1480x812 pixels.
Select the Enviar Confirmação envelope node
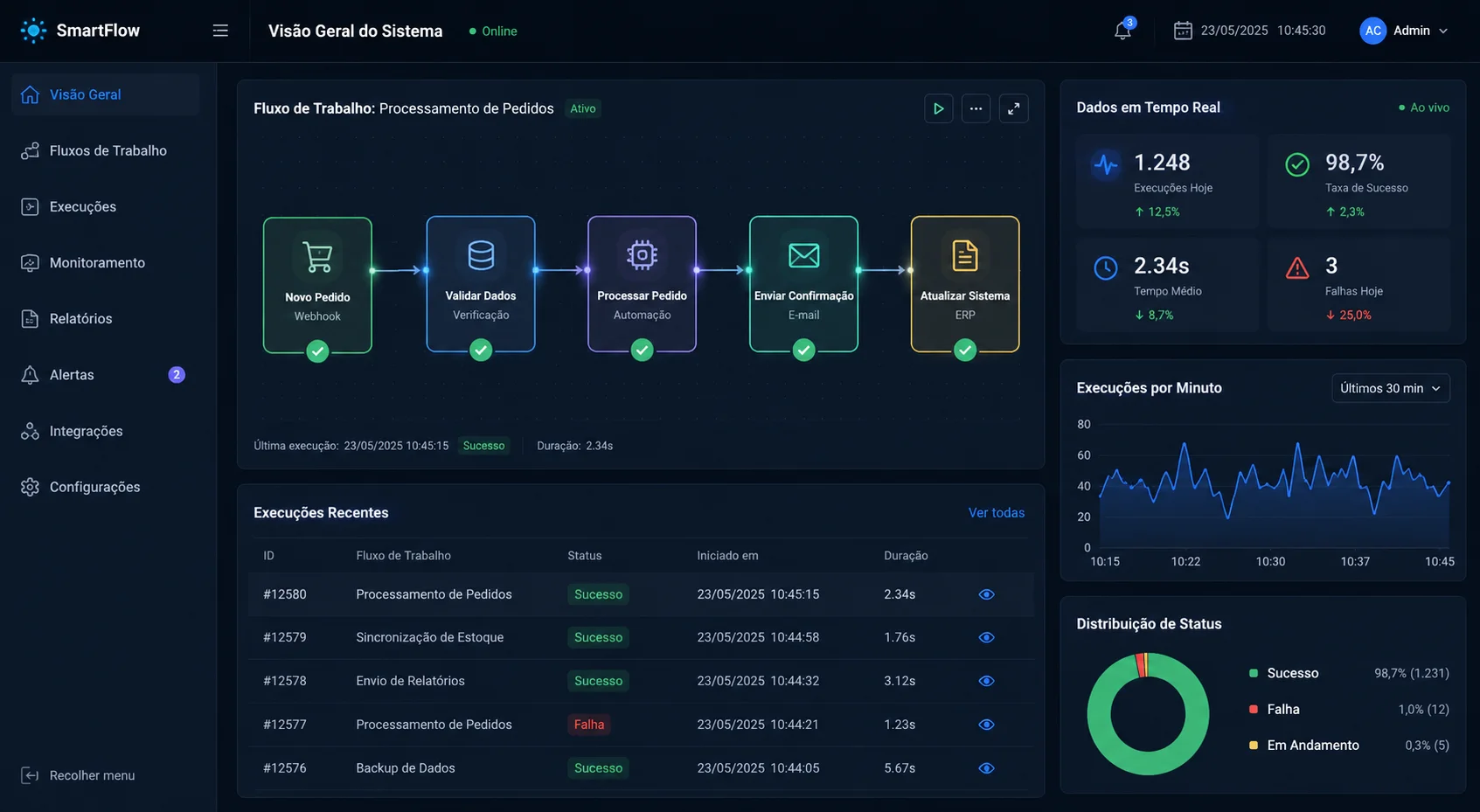[x=803, y=284]
